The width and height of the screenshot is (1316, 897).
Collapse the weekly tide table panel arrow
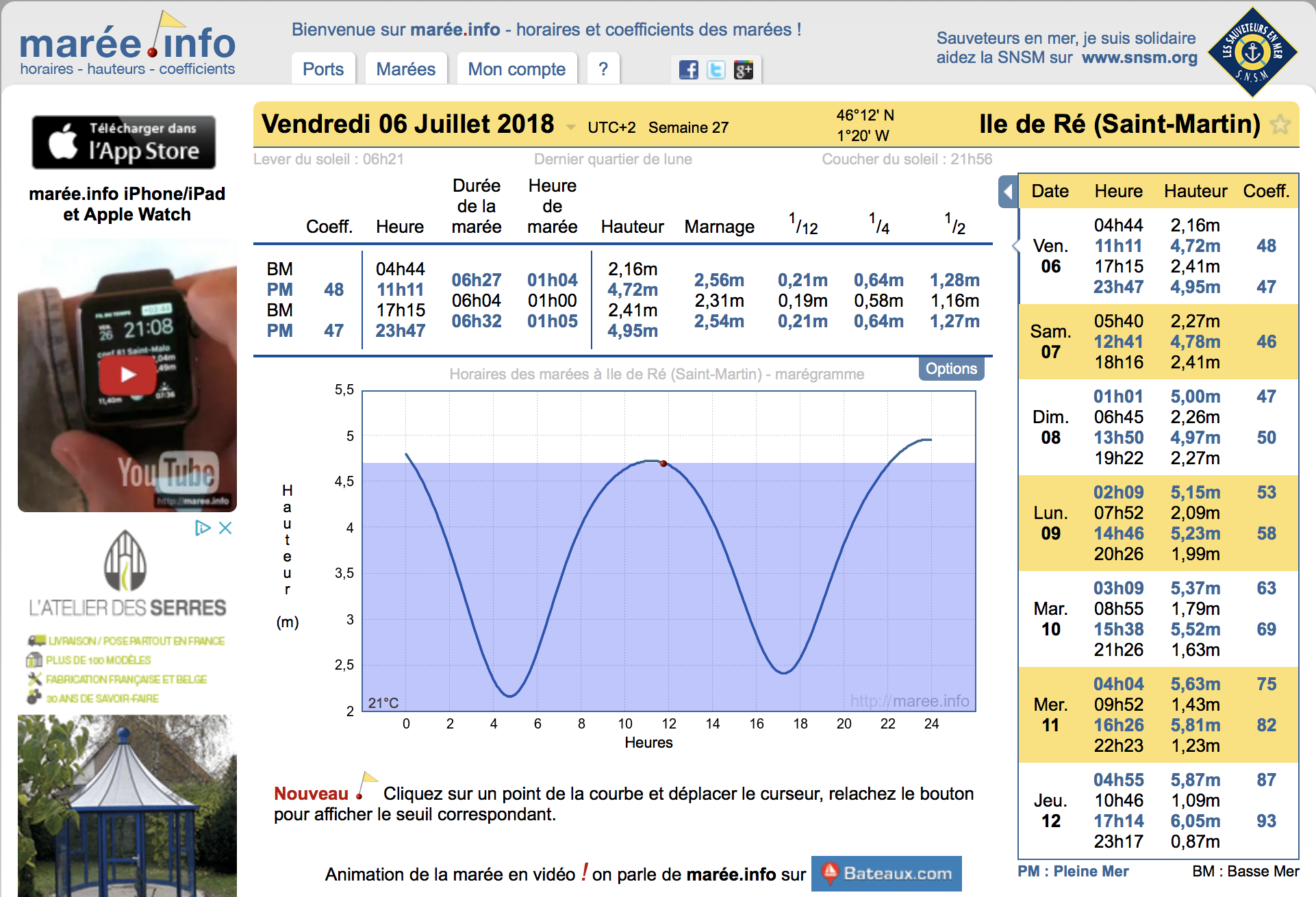pos(1008,192)
